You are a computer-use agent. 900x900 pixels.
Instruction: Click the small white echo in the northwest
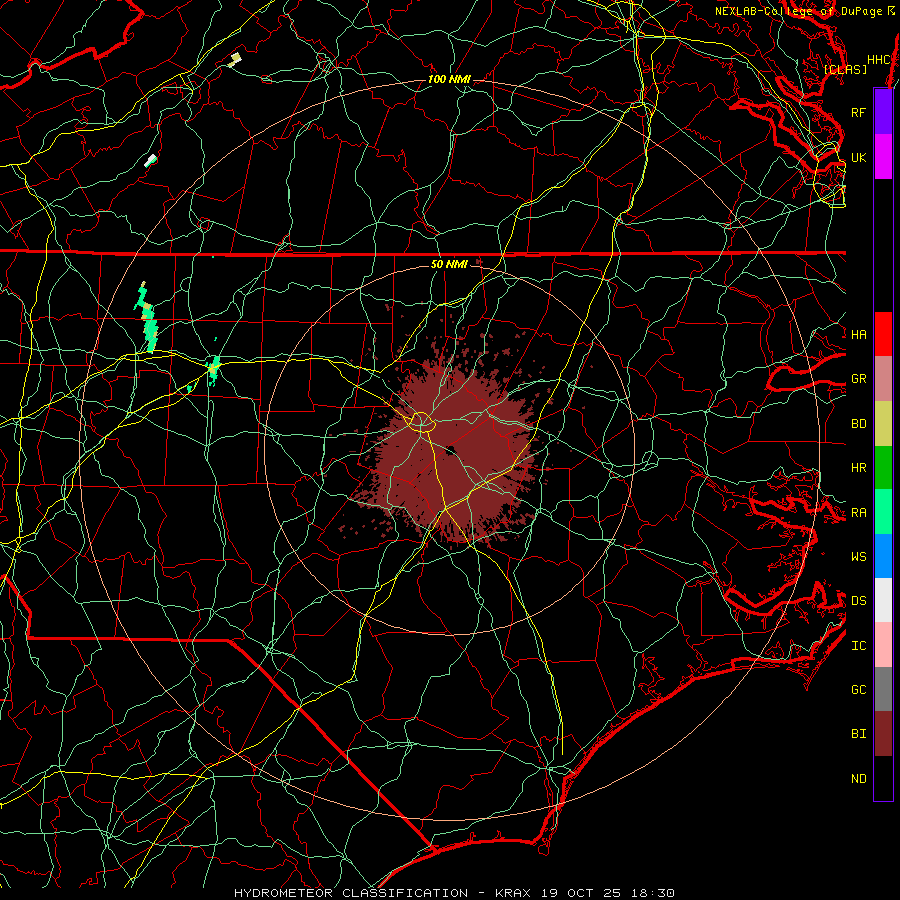pos(150,161)
